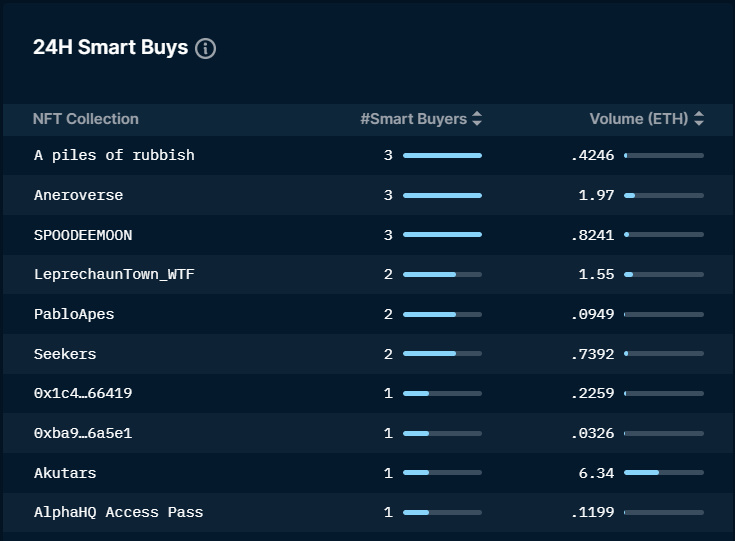Click the NFT Collection column header
The height and width of the screenshot is (541, 735).
[x=85, y=119]
